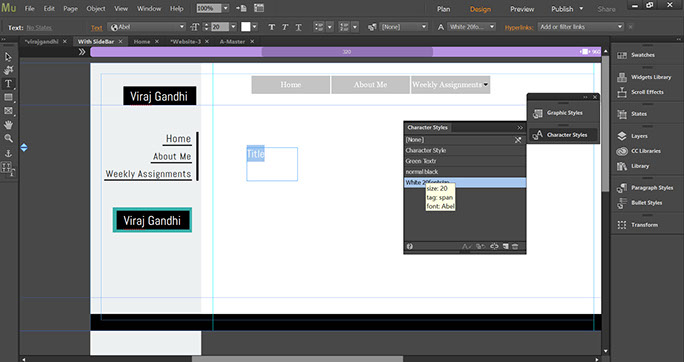Expand the toolbar with the double chevron by ruler
Image resolution: width=684 pixels, height=362 pixels.
coord(82,52)
